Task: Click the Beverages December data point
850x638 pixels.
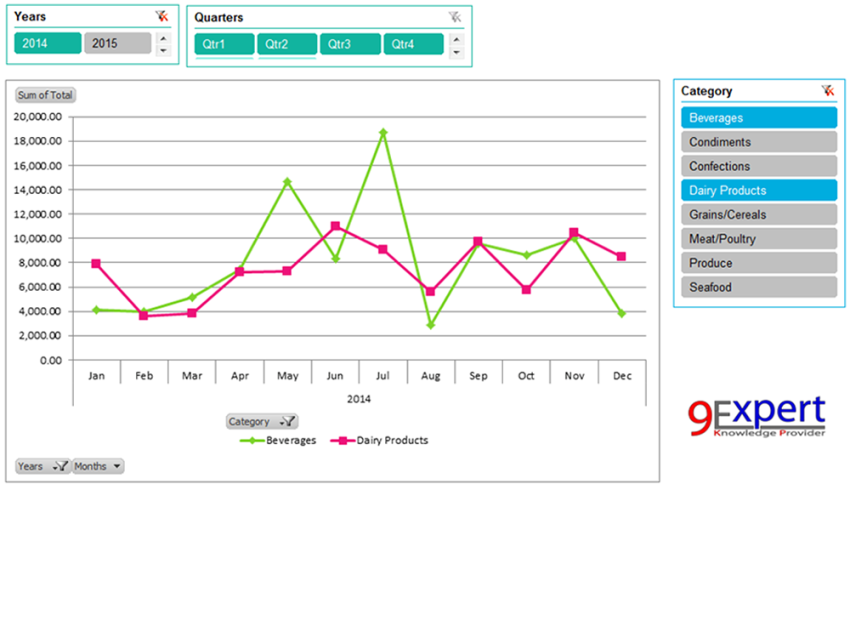Action: (x=622, y=313)
